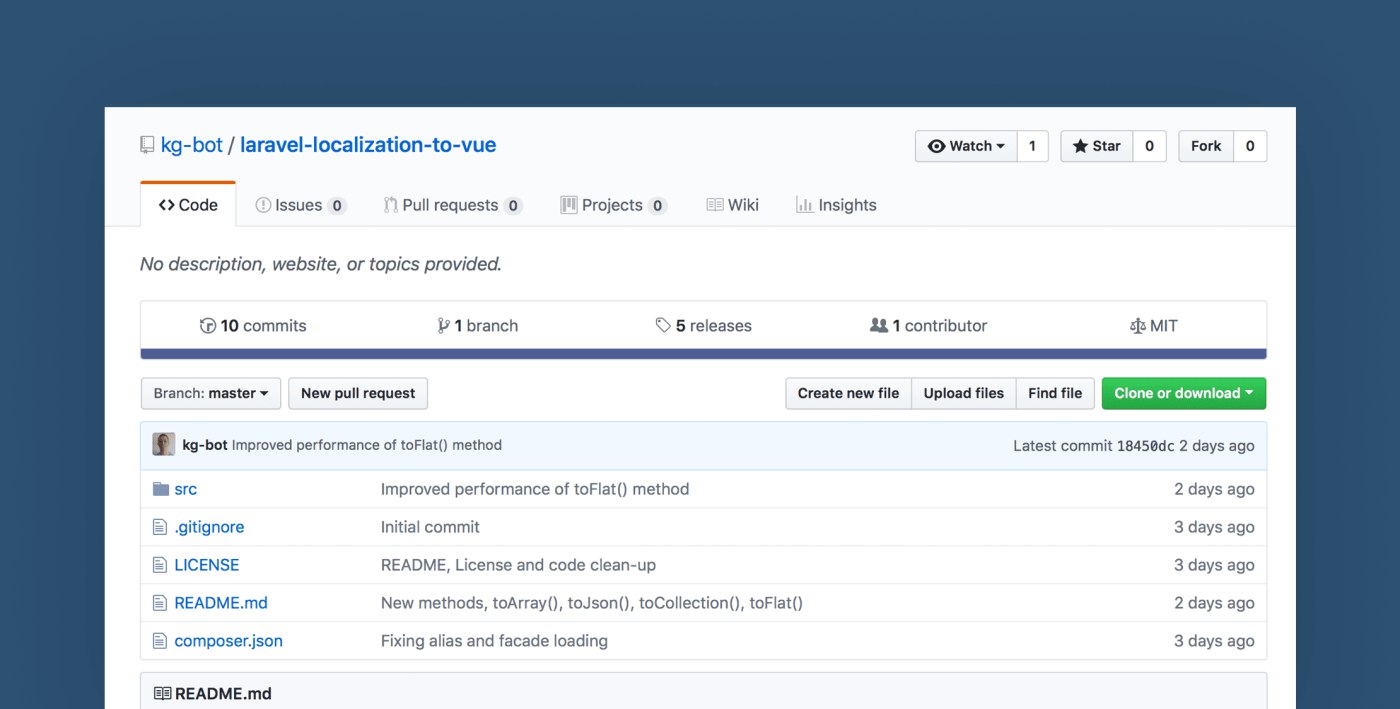The width and height of the screenshot is (1400, 709).
Task: Click the LICENSE file icon
Action: 159,565
